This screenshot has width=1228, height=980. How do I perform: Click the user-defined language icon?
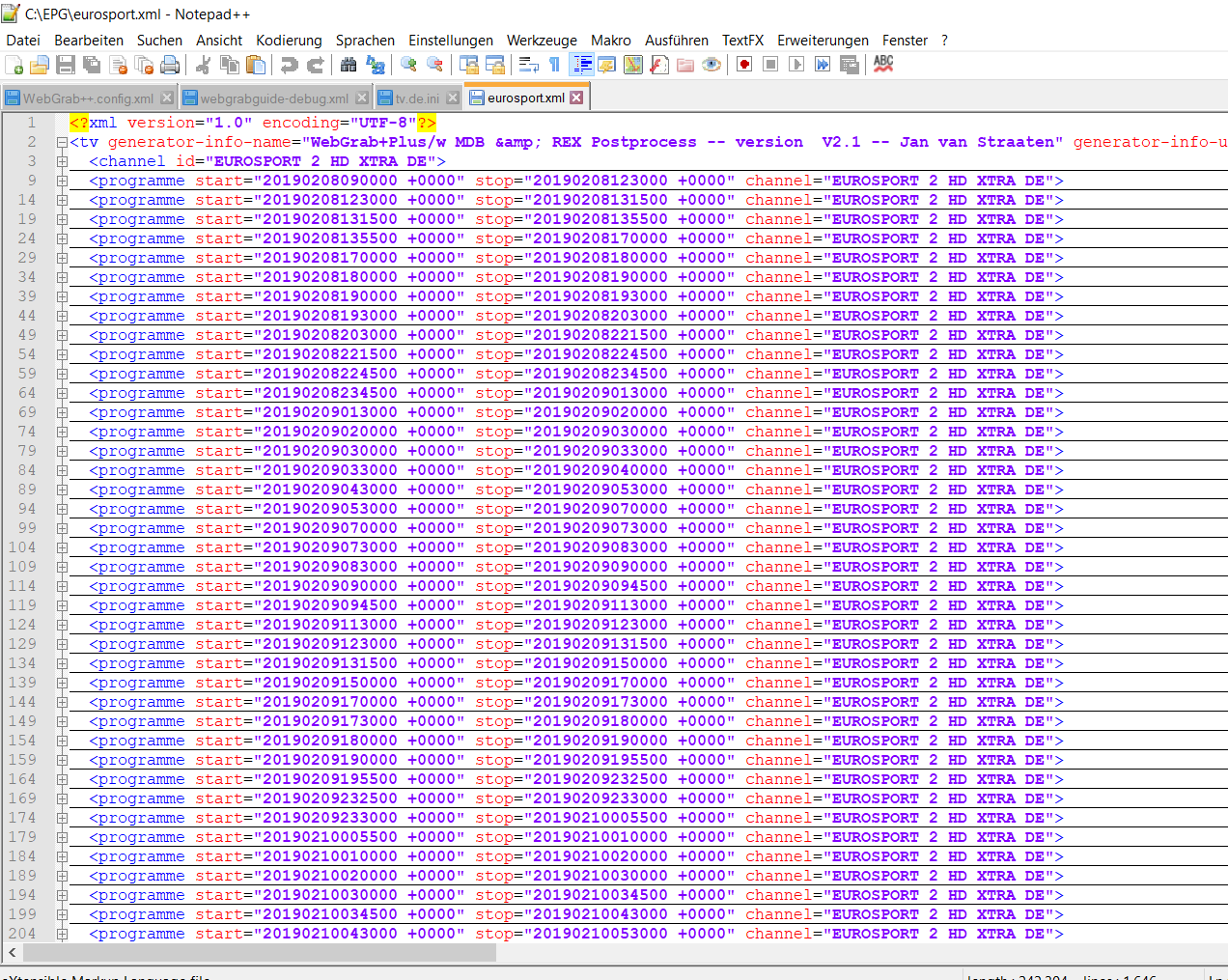(607, 65)
